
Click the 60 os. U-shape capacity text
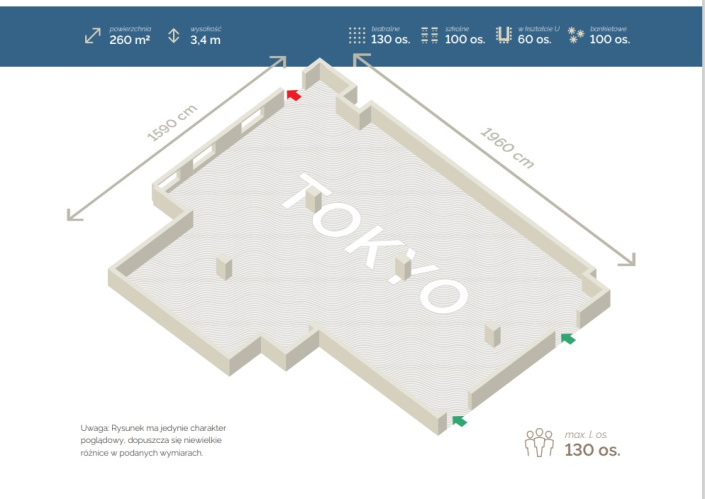point(535,41)
